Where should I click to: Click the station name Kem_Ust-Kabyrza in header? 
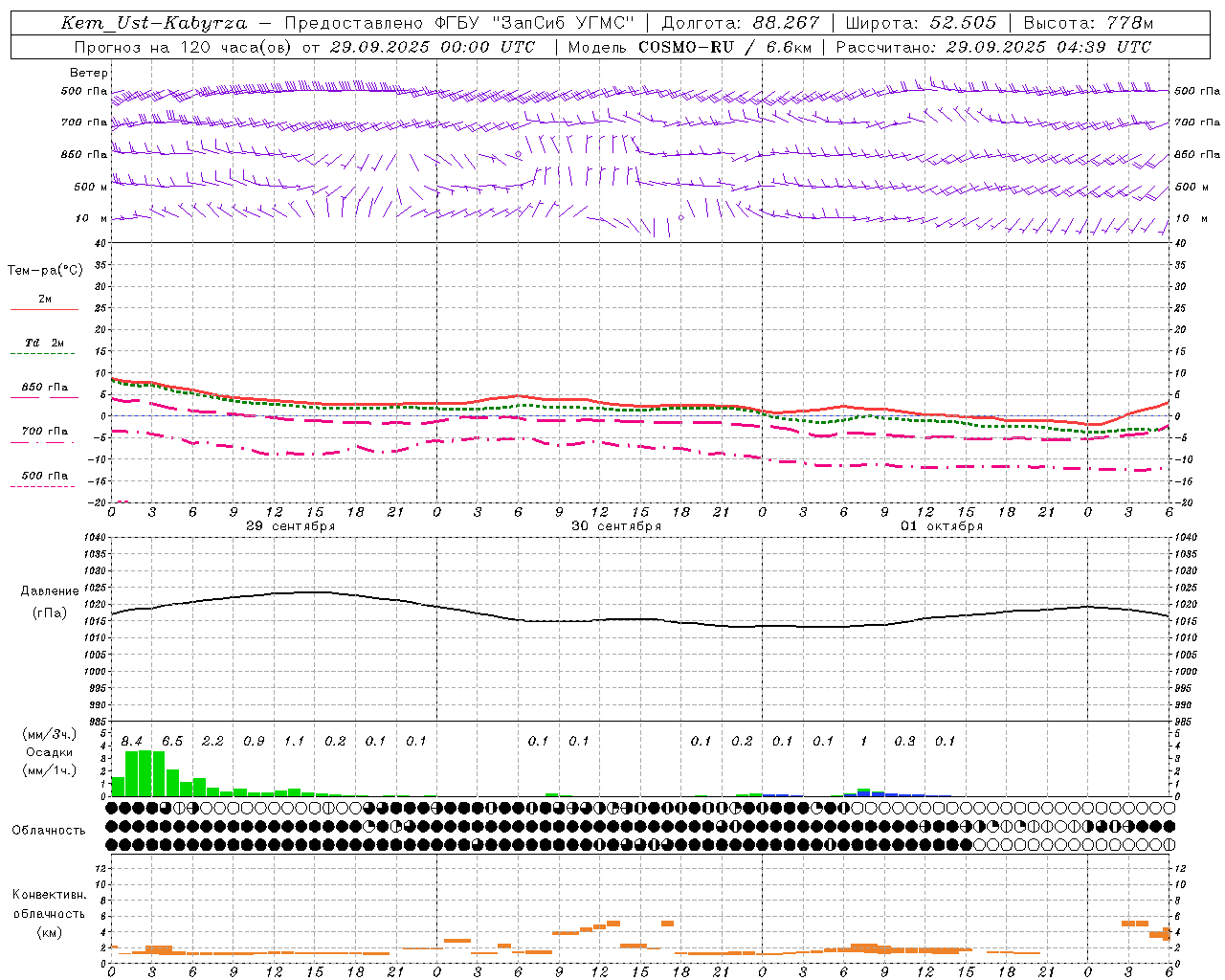tap(153, 23)
